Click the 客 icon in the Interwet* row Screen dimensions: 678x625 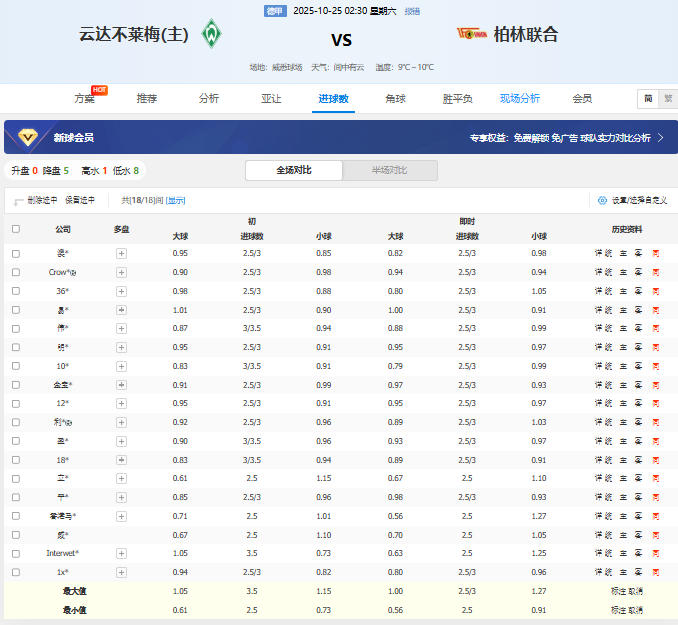[x=637, y=553]
